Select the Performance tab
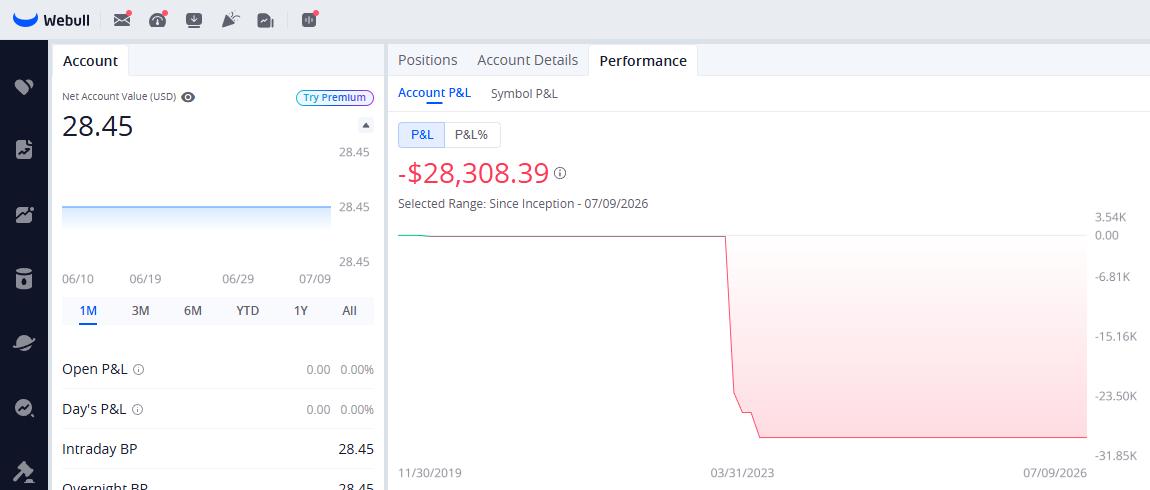The image size is (1150, 490). [x=643, y=61]
